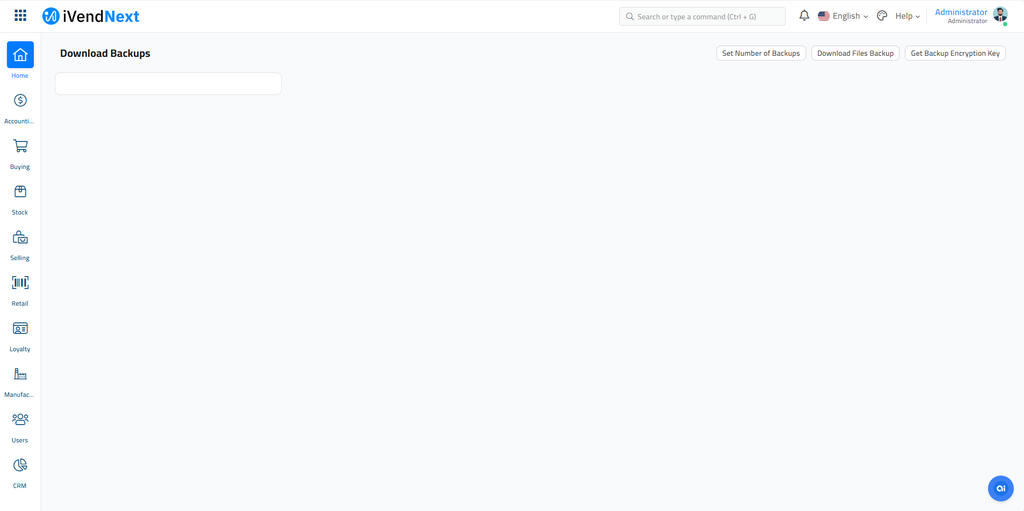This screenshot has width=1024, height=511.
Task: Click the US flag language icon
Action: tap(824, 16)
